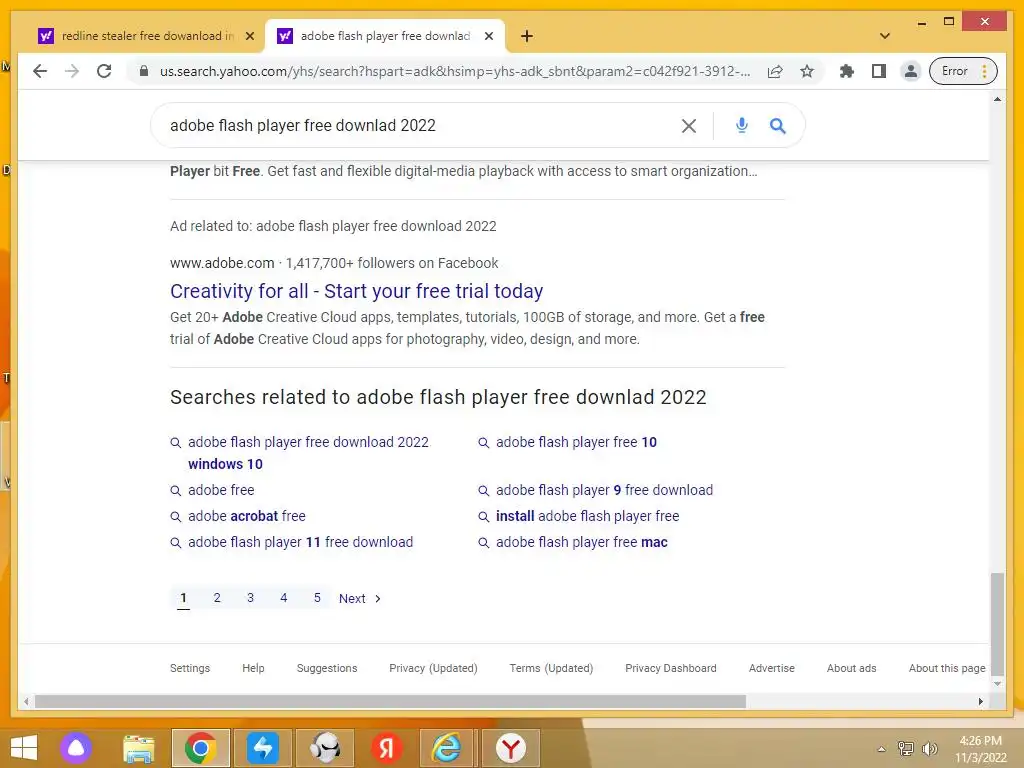Image resolution: width=1024 pixels, height=768 pixels.
Task: Select Chrome in the taskbar
Action: [200, 748]
